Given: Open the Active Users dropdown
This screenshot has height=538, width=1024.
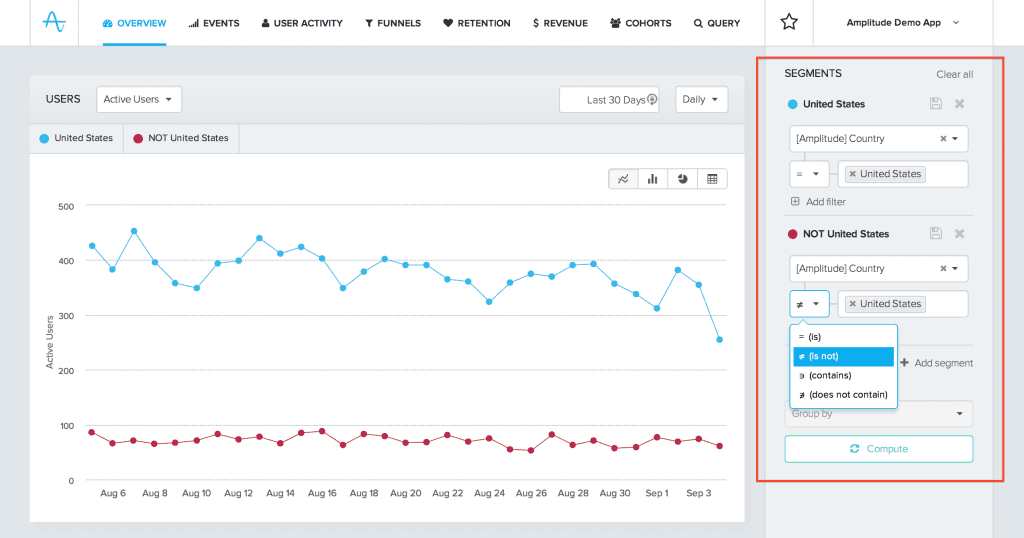Looking at the screenshot, I should click(x=139, y=99).
